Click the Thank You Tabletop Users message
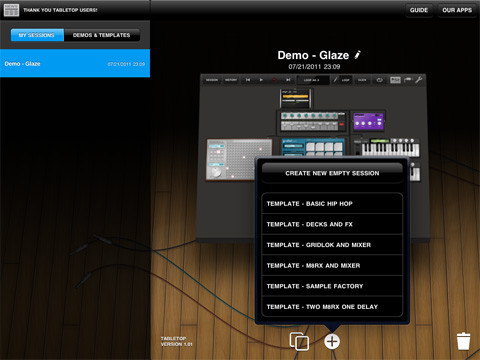 [x=60, y=10]
